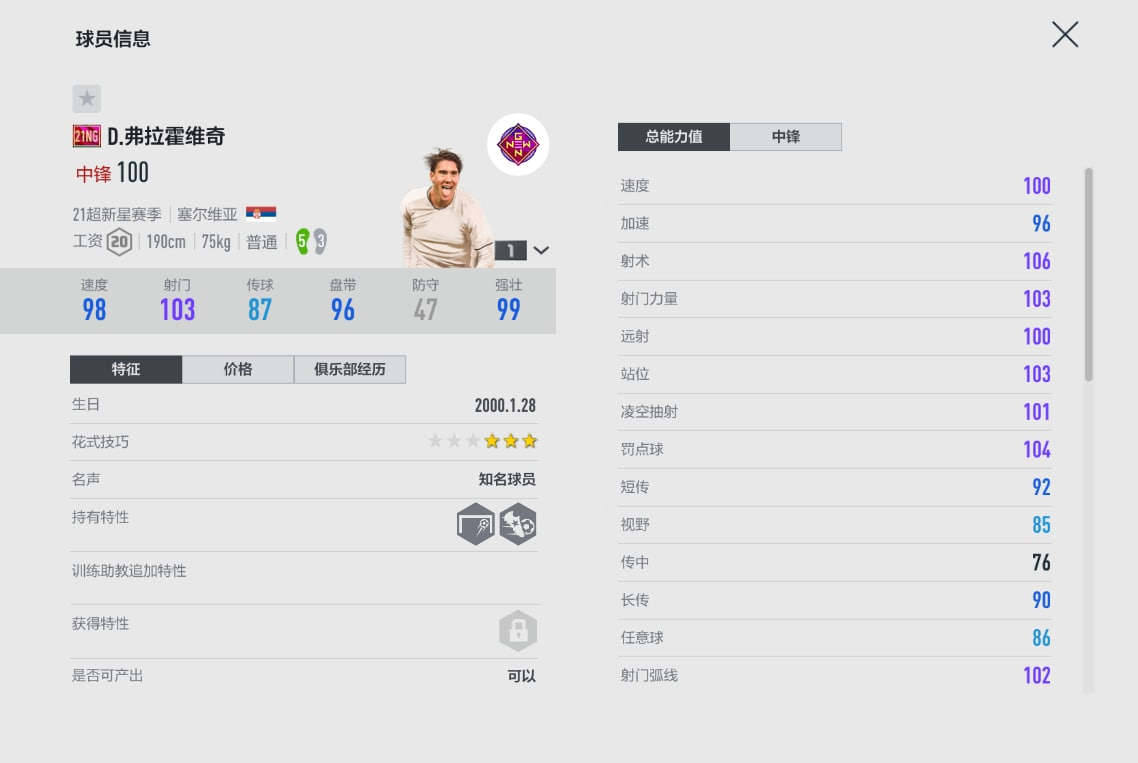Screen dimensions: 1138x763
Task: Switch stats view to 中锋
Action: tap(786, 137)
